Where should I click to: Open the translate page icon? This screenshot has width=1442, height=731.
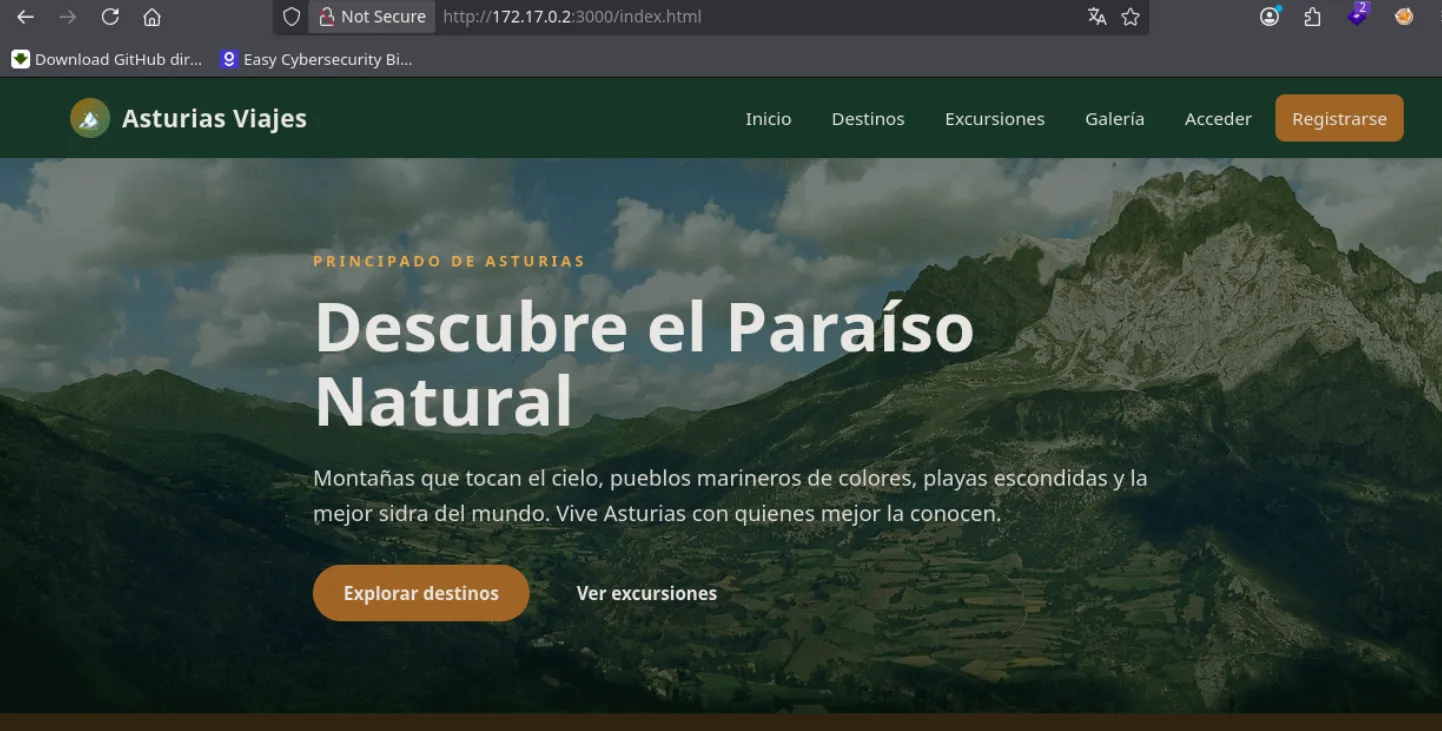tap(1097, 17)
